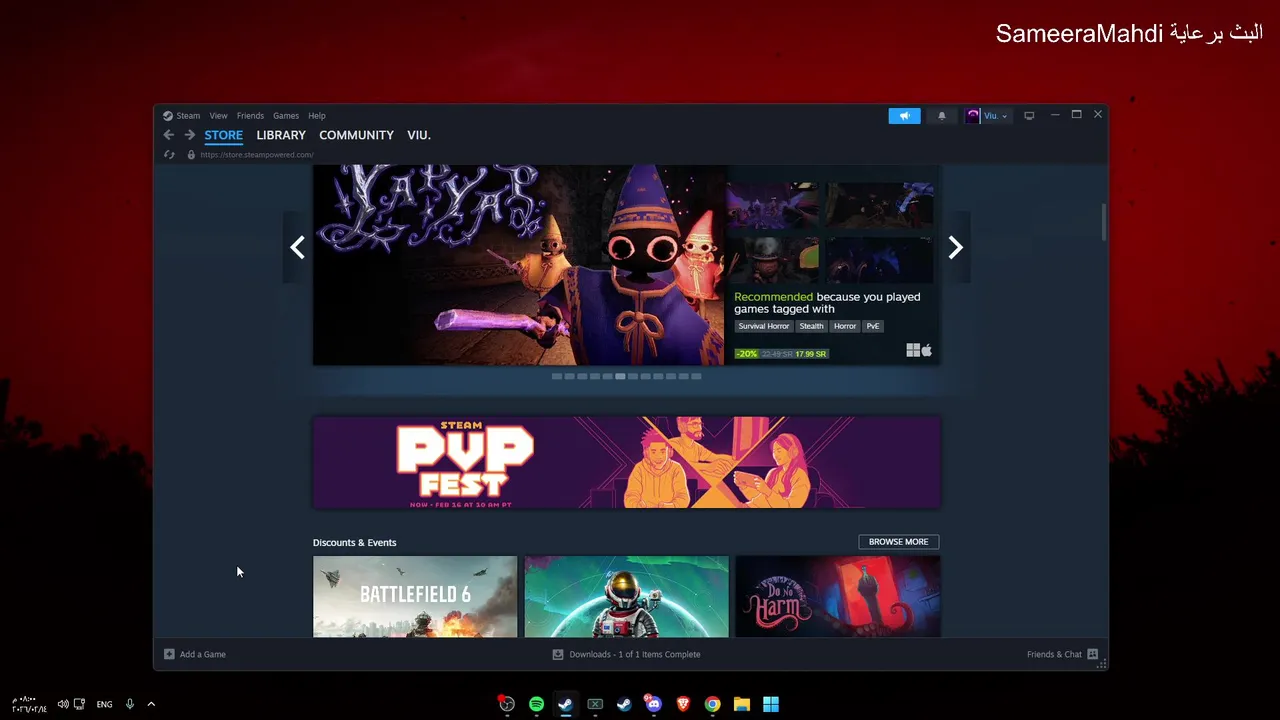The width and height of the screenshot is (1280, 720).
Task: Open the Do No Harm tile
Action: coord(838,596)
